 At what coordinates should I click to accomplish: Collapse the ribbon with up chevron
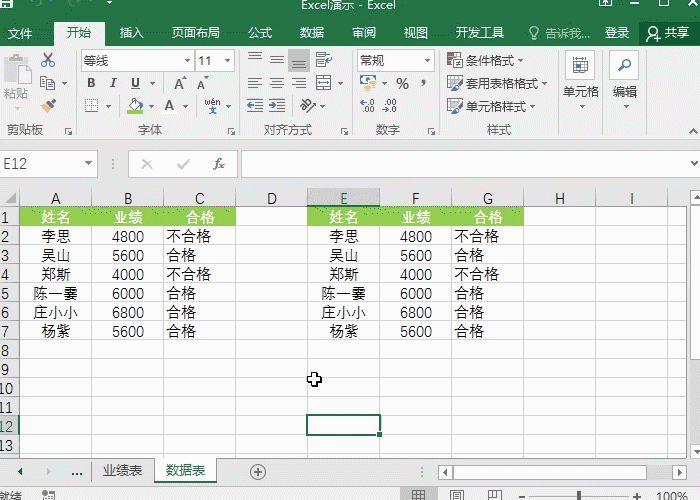coord(693,131)
